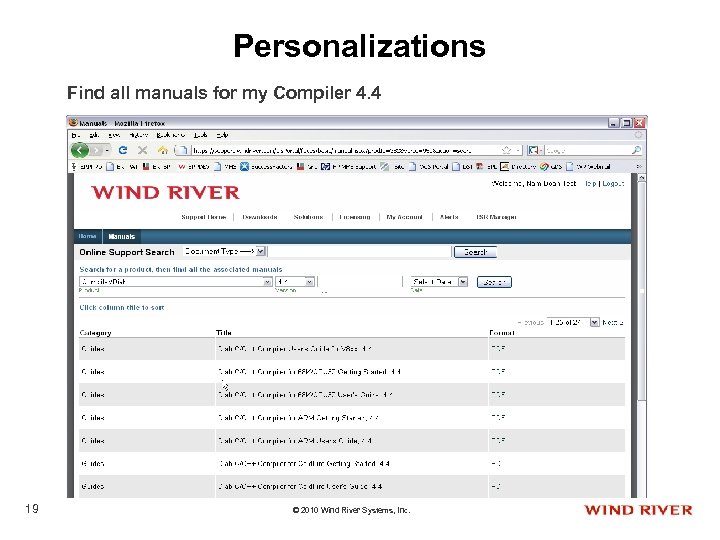Open Compiler for 68K/CPU32 User's Guide 4.4
The image size is (720, 540).
tap(305, 394)
